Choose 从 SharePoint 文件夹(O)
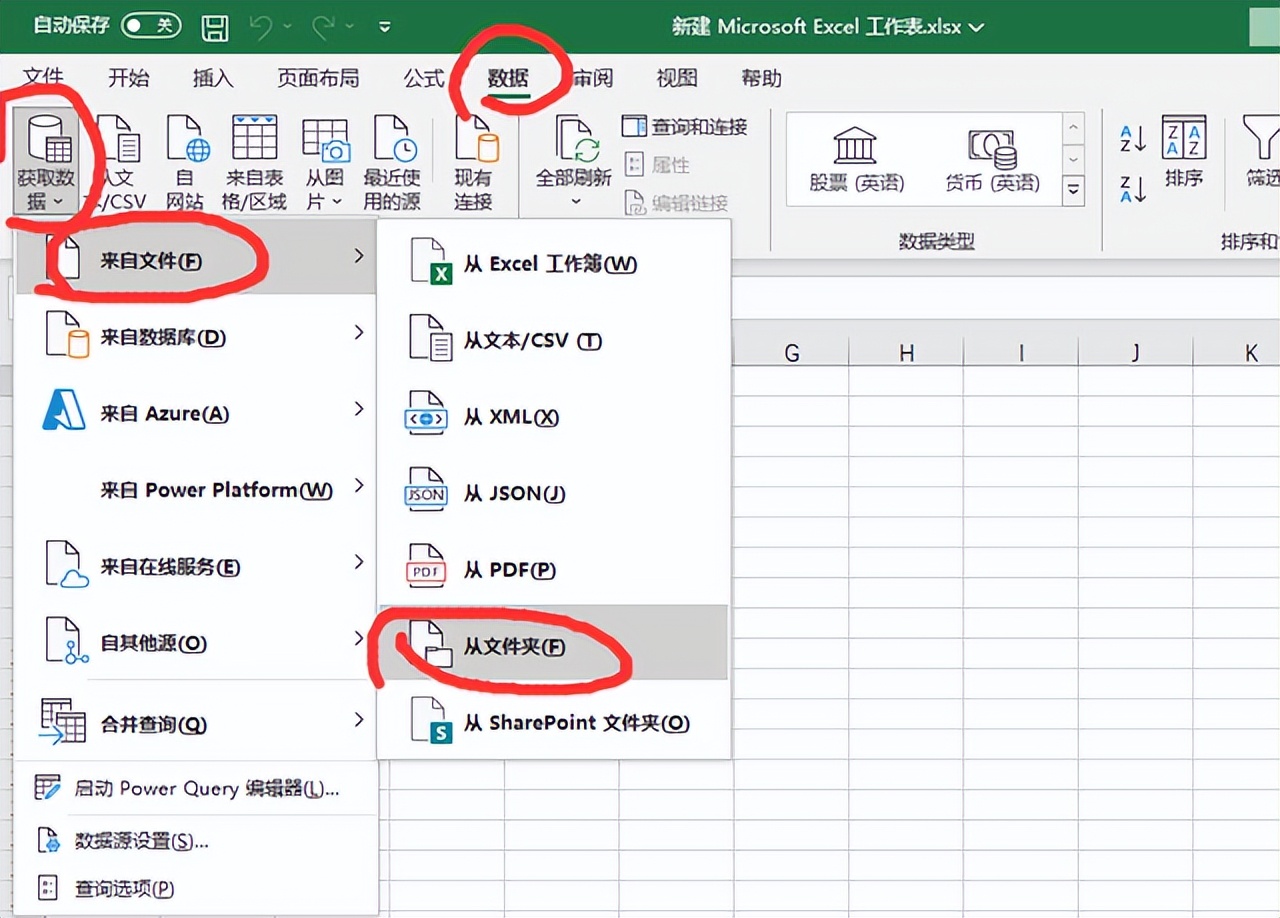1280x918 pixels. pos(553,722)
